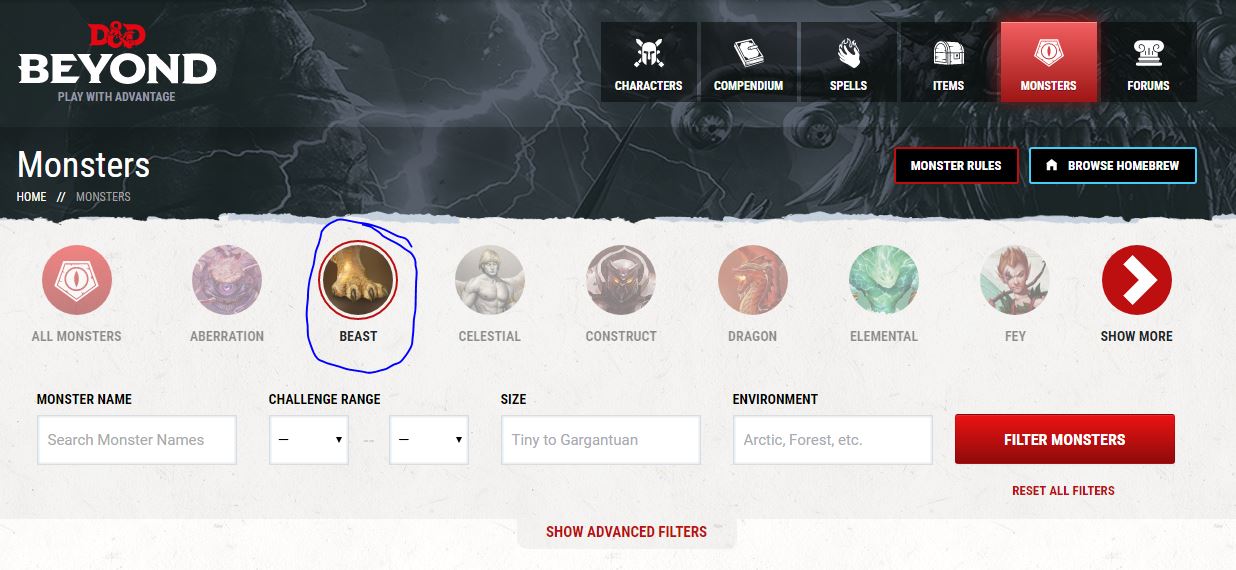The image size is (1236, 570).
Task: Expand Show Advanced Filters
Action: [x=626, y=532]
